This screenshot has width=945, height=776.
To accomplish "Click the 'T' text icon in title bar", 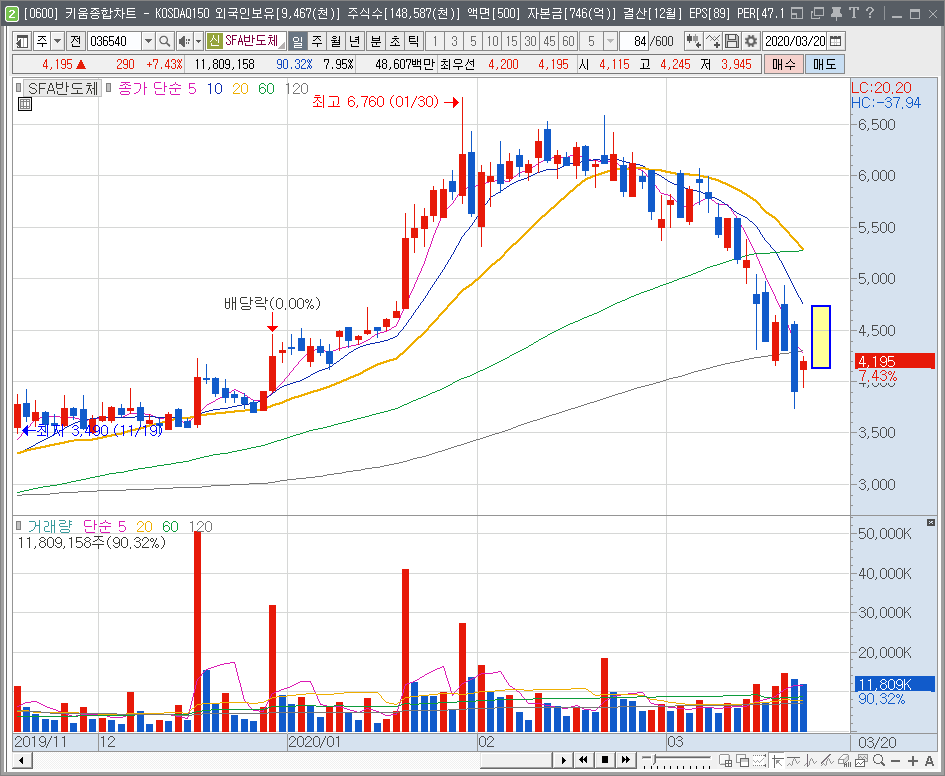I will (x=853, y=13).
